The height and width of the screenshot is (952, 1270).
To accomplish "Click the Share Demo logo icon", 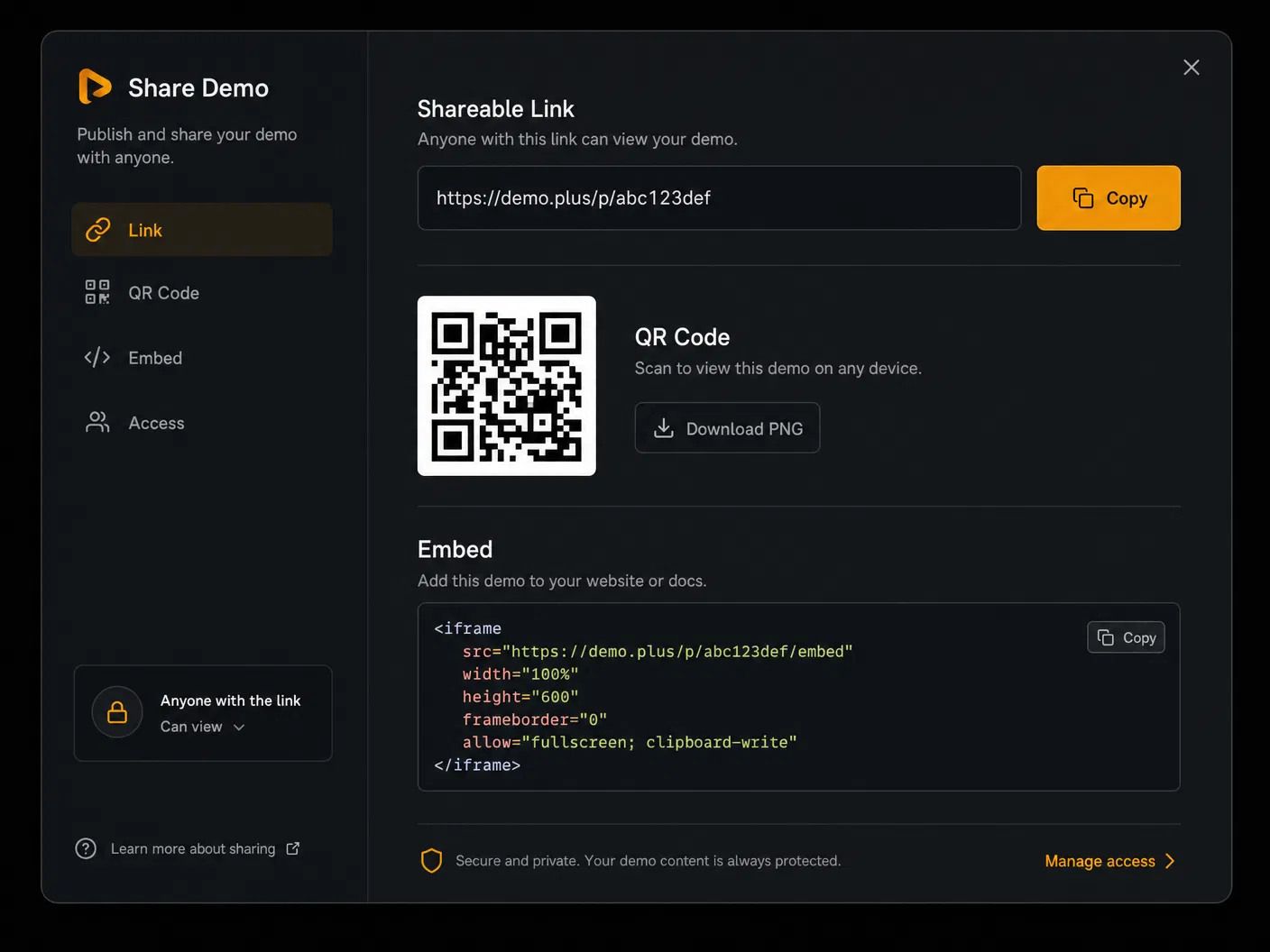I will [x=95, y=87].
